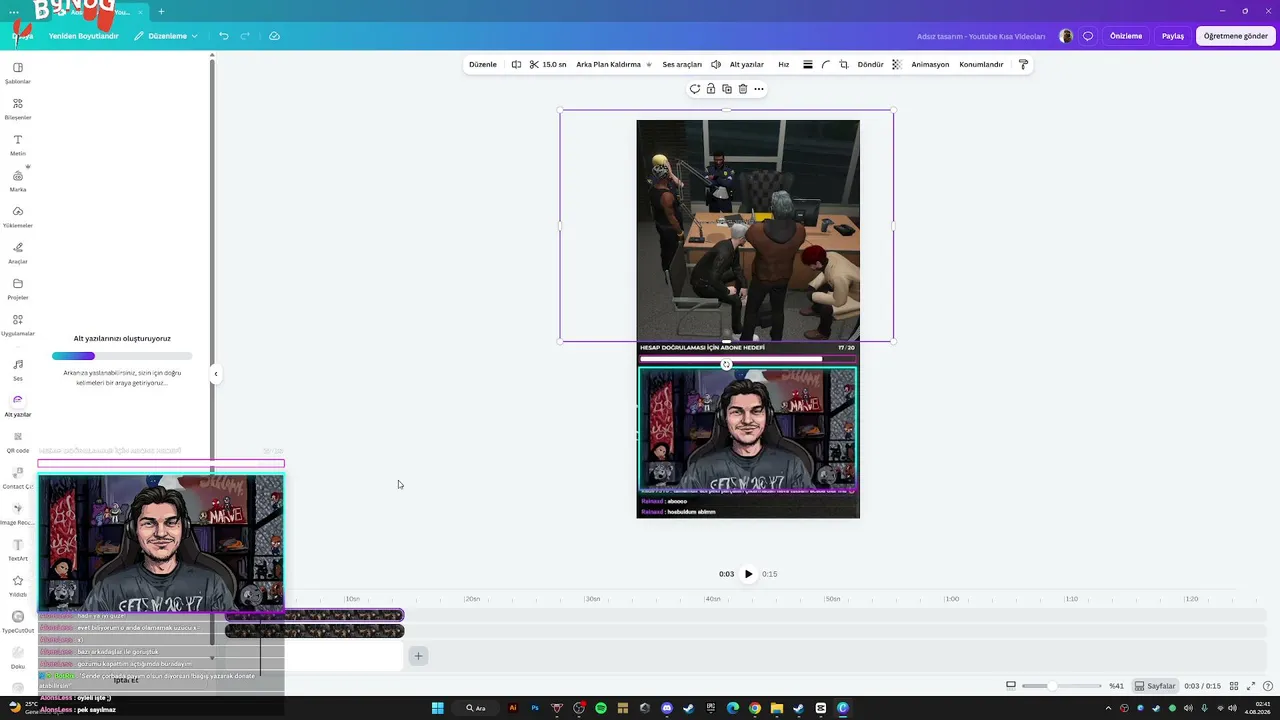
Task: Open the Alt yazılar sidebar panel
Action: pyautogui.click(x=18, y=405)
